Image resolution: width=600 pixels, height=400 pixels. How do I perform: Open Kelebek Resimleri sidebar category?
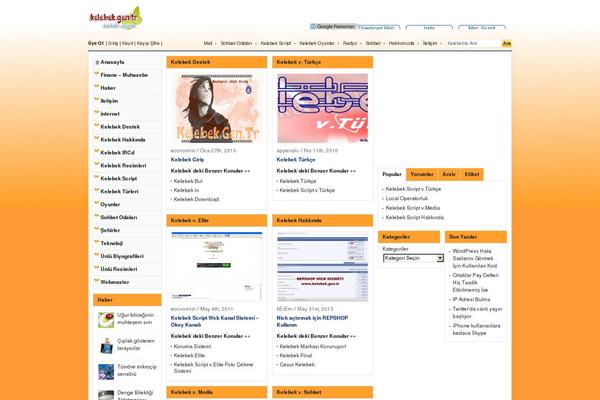[x=123, y=166]
